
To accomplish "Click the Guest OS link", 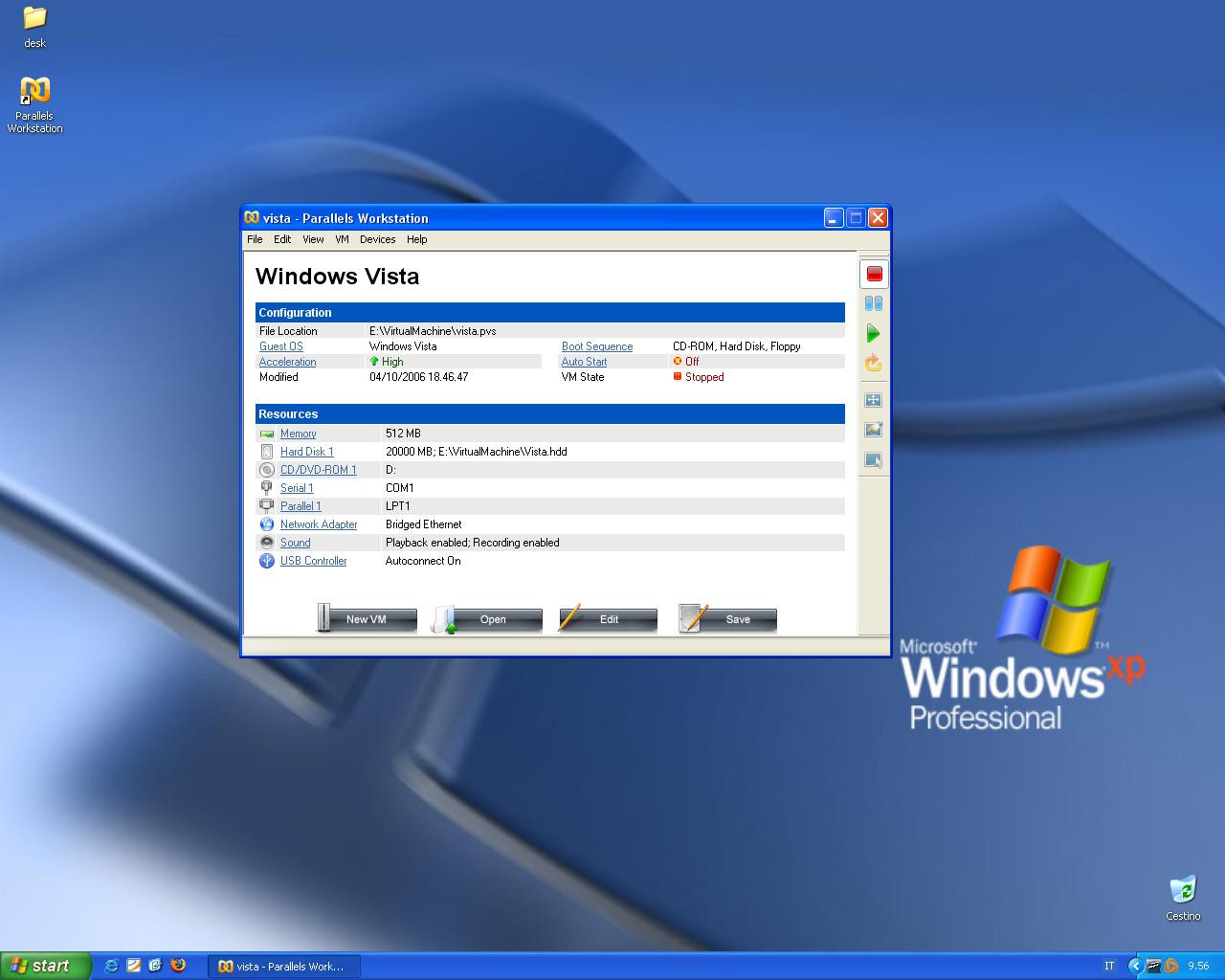I will coord(281,346).
